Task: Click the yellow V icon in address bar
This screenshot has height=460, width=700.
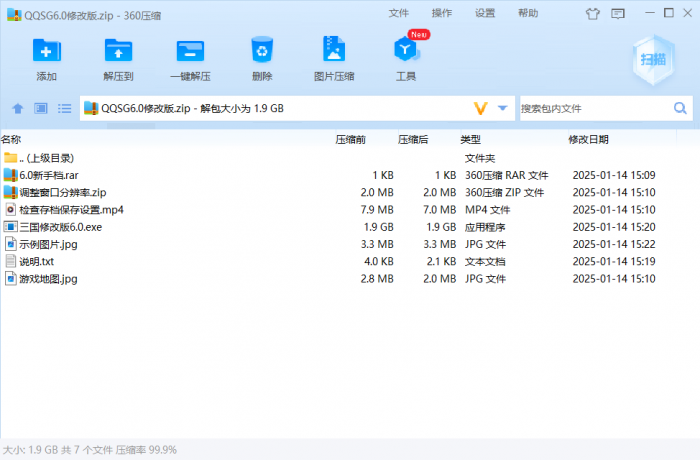Action: (480, 108)
